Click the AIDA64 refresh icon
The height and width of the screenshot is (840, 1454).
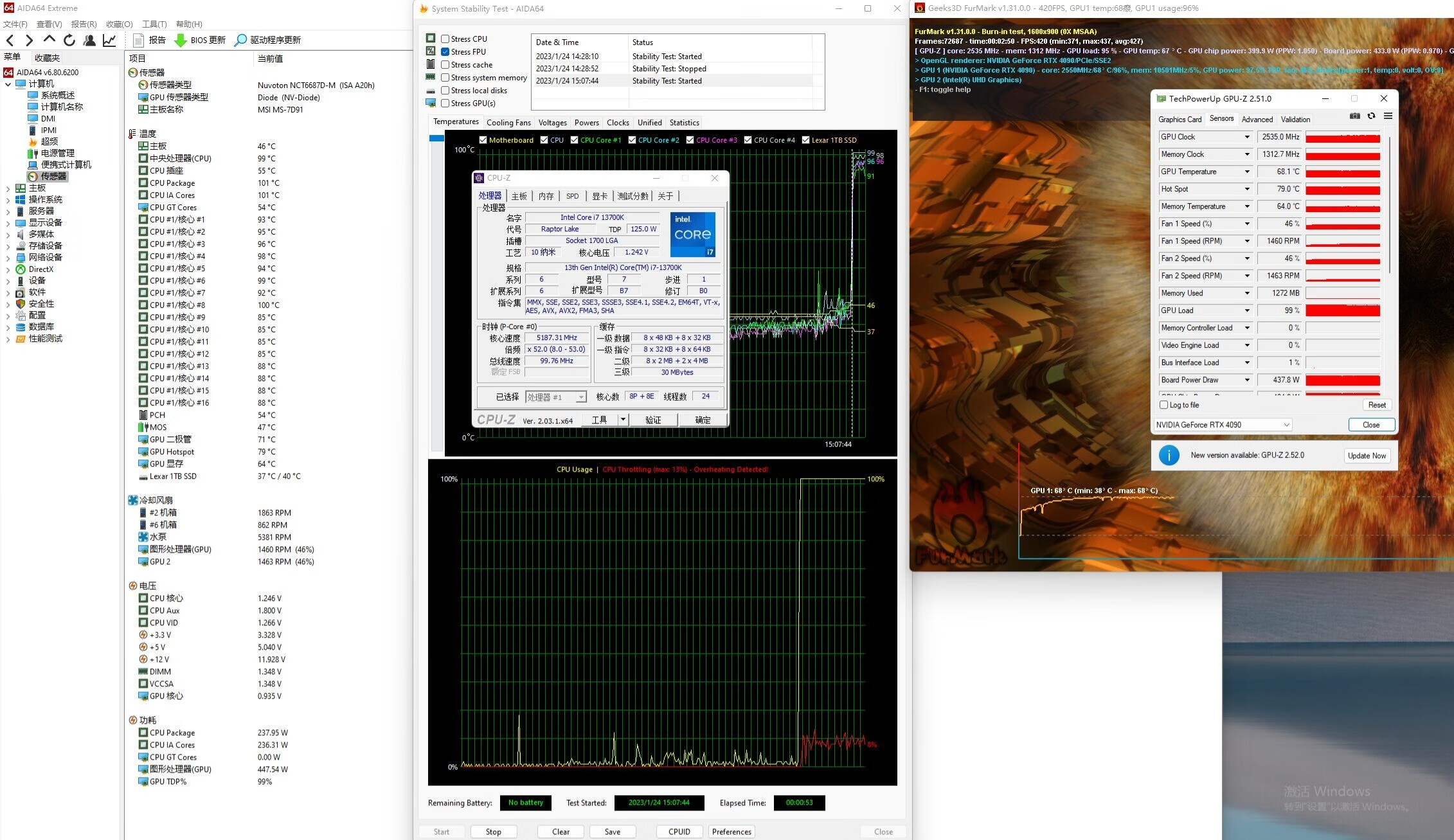[x=69, y=40]
